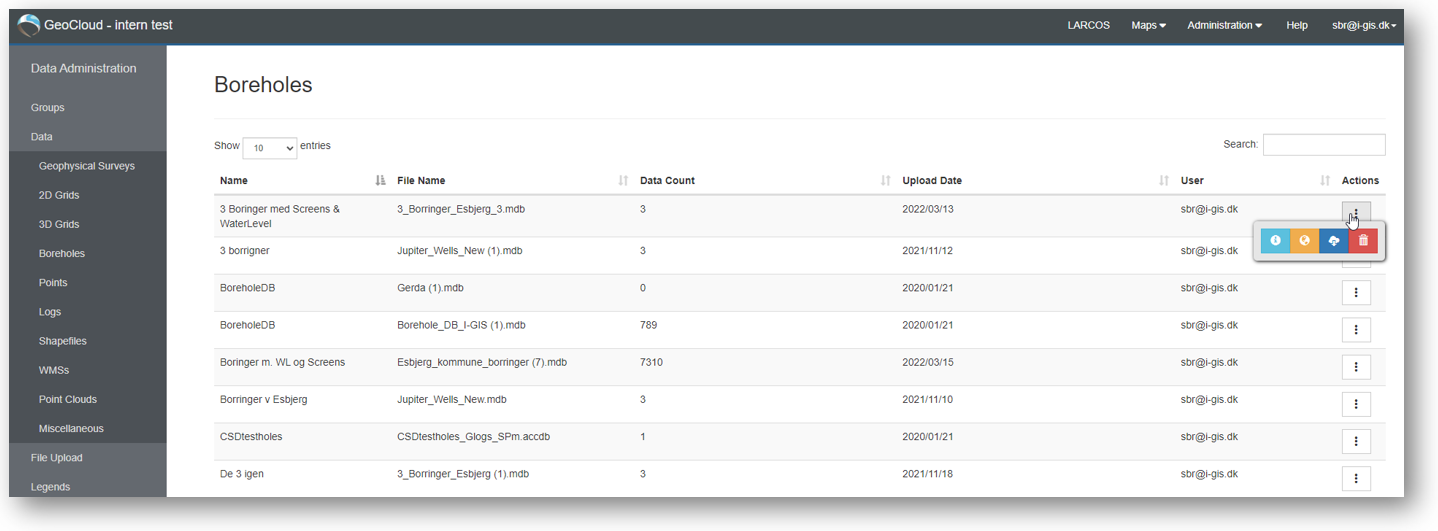Click the orange globe icon in actions popup
This screenshot has height=531, width=1438.
point(1304,241)
